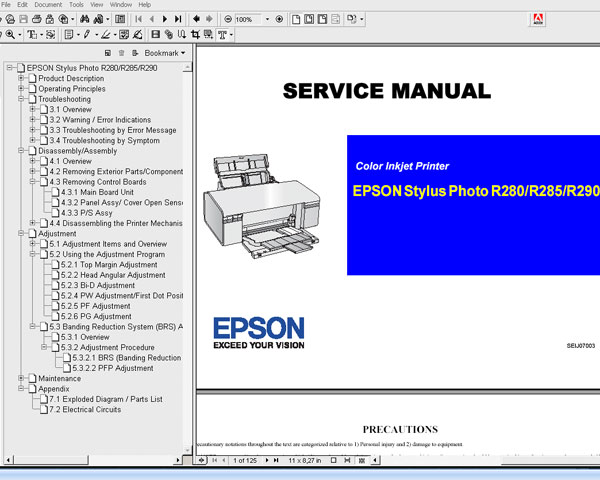600x480 pixels.
Task: Open bookmark 5.2.3 Bi-D Adjustment
Action: pyautogui.click(x=98, y=285)
